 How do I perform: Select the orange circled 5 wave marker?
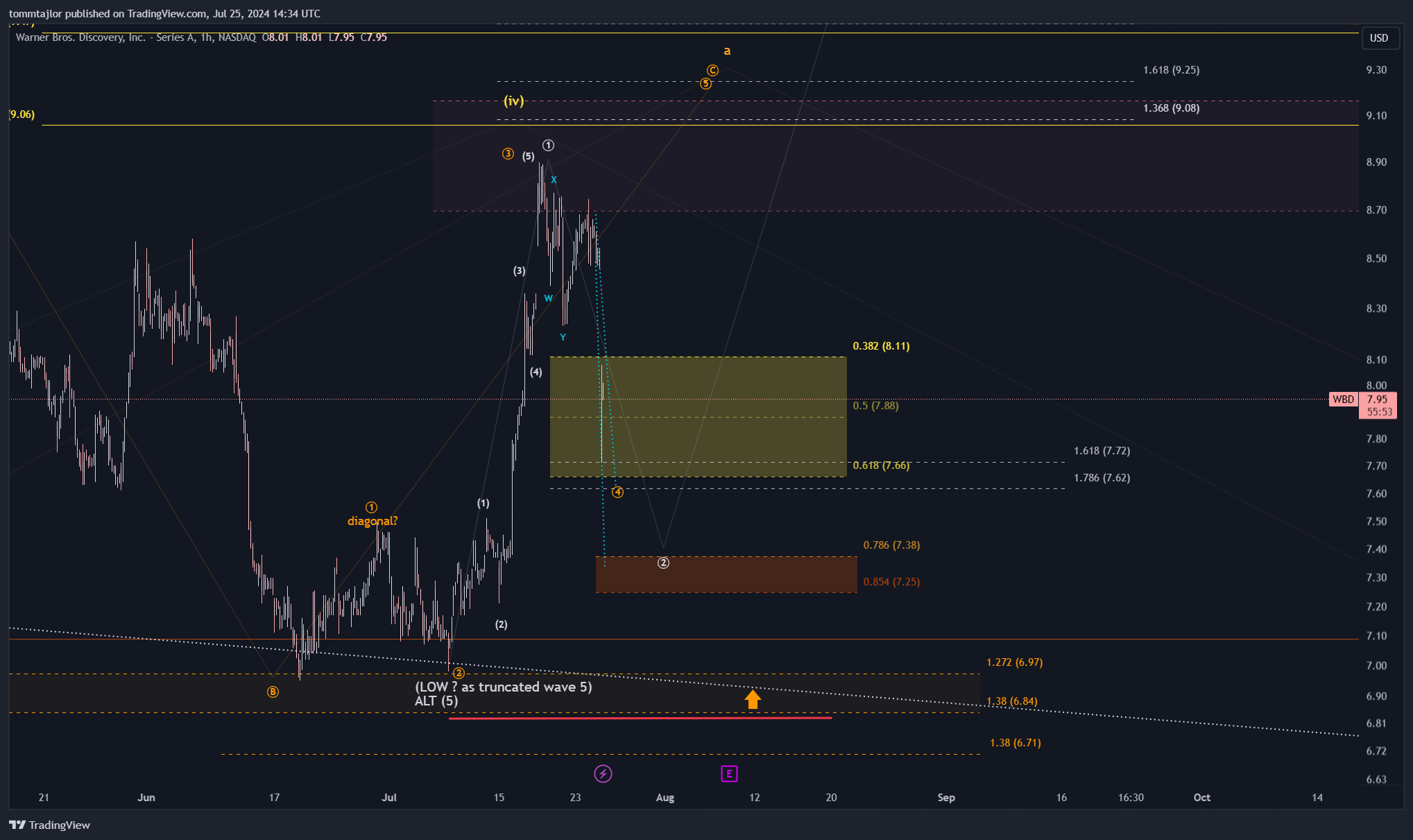pos(705,84)
